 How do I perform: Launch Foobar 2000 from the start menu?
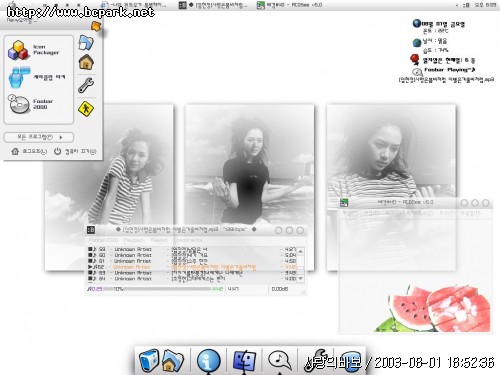click(x=31, y=104)
